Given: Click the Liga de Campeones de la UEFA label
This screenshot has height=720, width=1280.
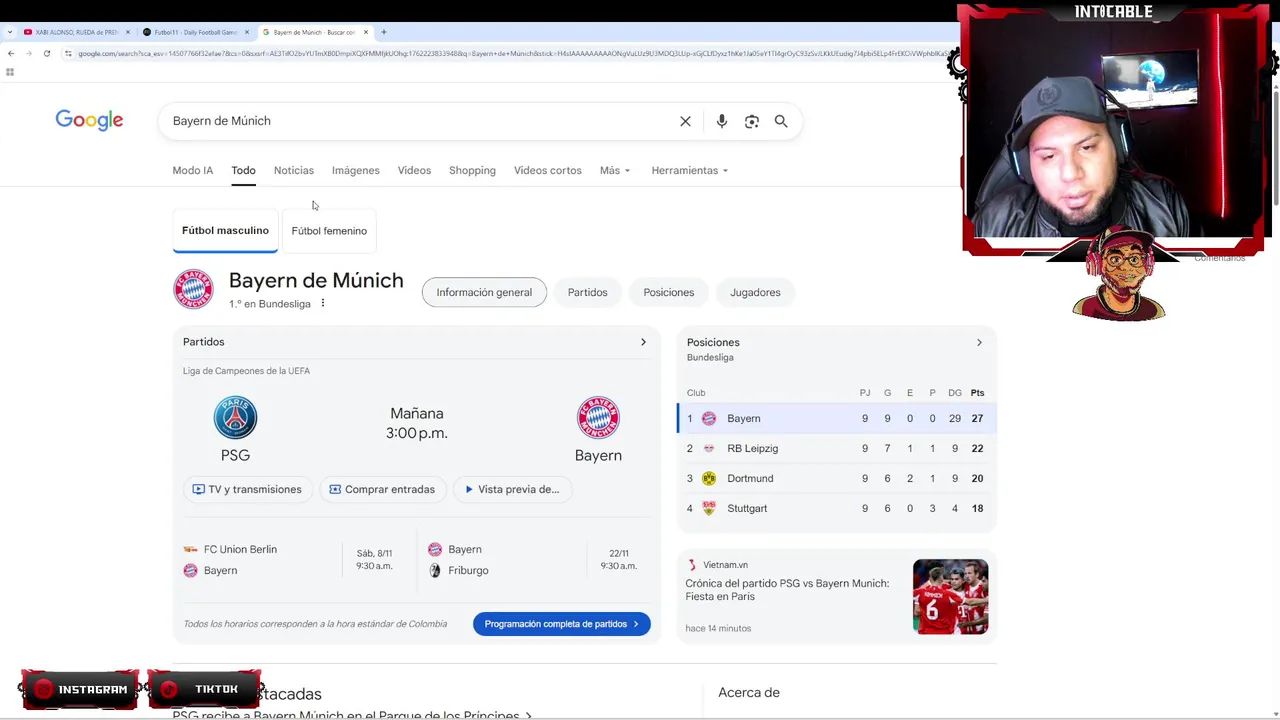Looking at the screenshot, I should 246,371.
